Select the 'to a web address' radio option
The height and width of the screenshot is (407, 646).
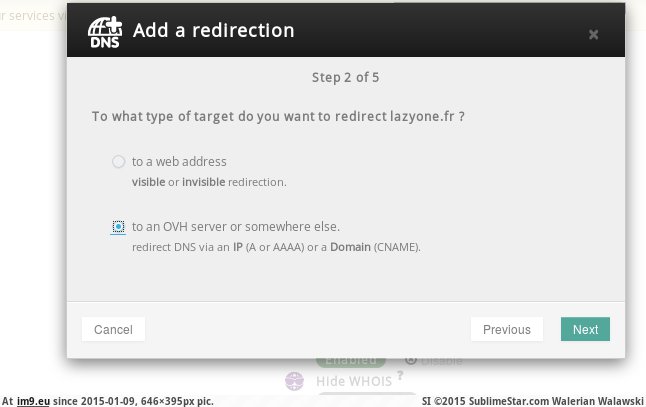pyautogui.click(x=119, y=162)
